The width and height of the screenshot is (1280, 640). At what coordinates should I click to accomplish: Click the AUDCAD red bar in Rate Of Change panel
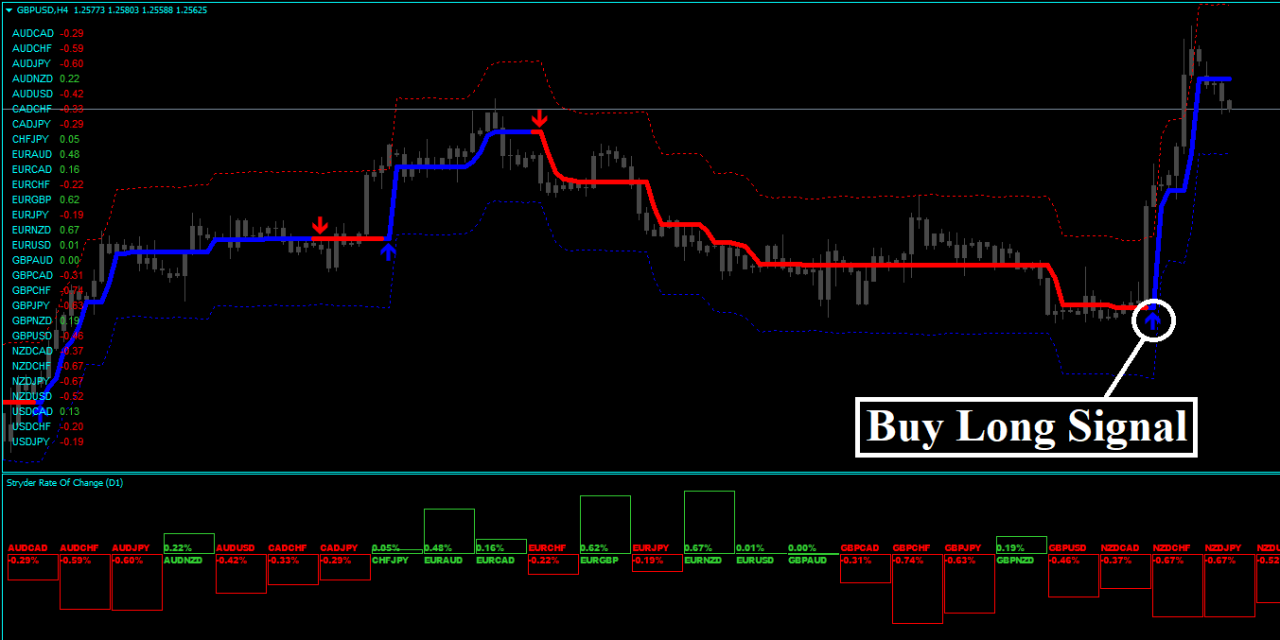coord(33,568)
